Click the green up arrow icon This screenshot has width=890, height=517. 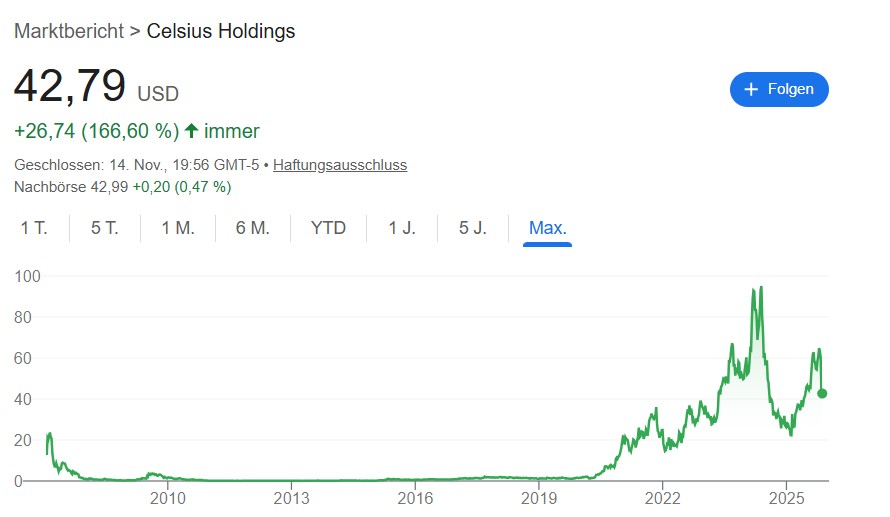point(191,131)
